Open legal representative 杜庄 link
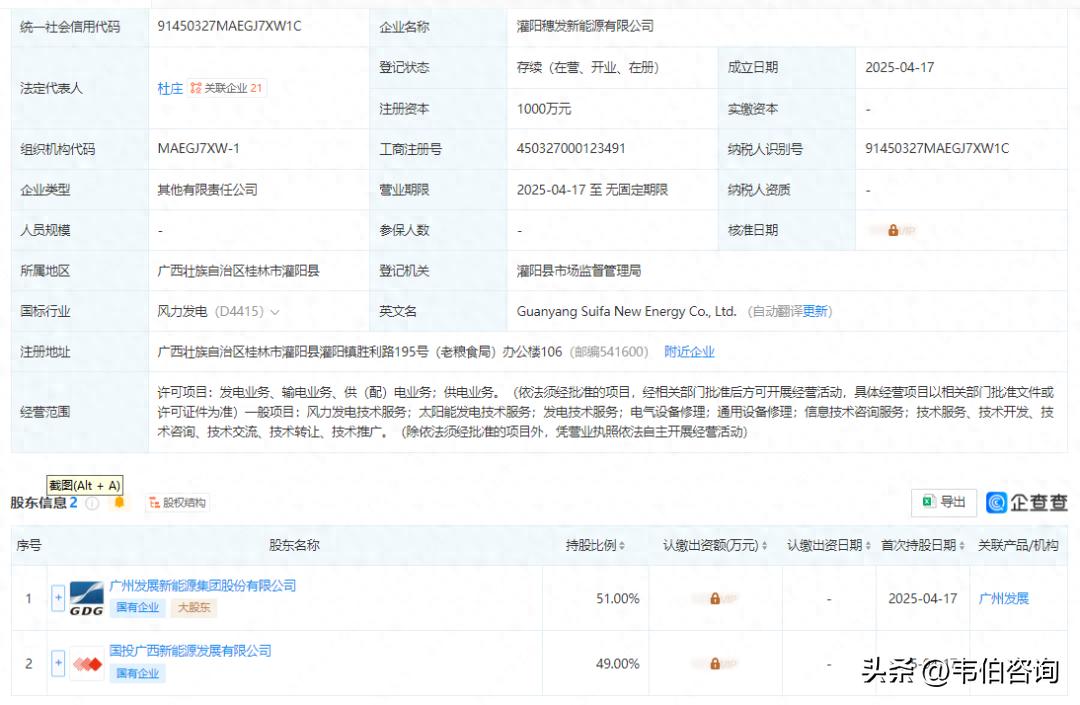Screen dimensions: 1080x705 point(170,88)
